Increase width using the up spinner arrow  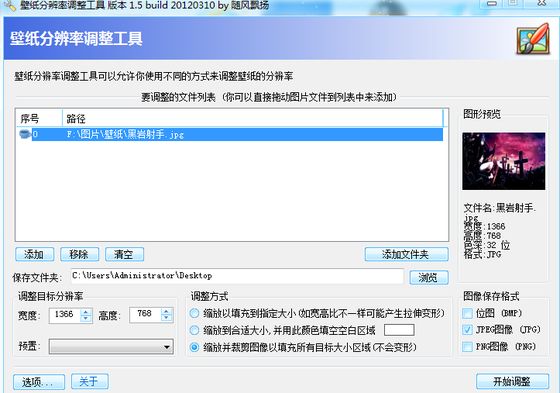(86, 312)
